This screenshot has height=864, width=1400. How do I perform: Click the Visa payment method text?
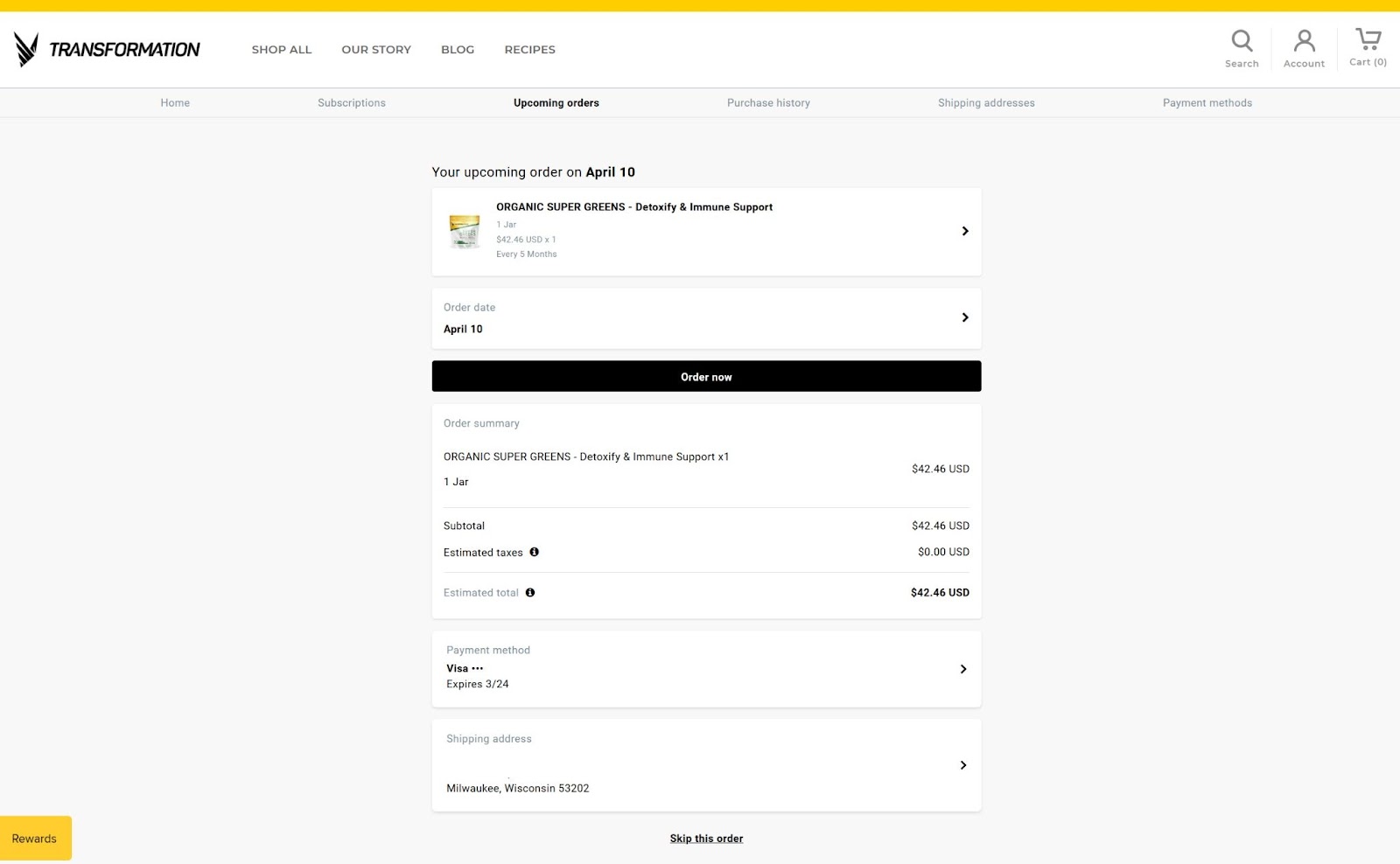pos(465,668)
